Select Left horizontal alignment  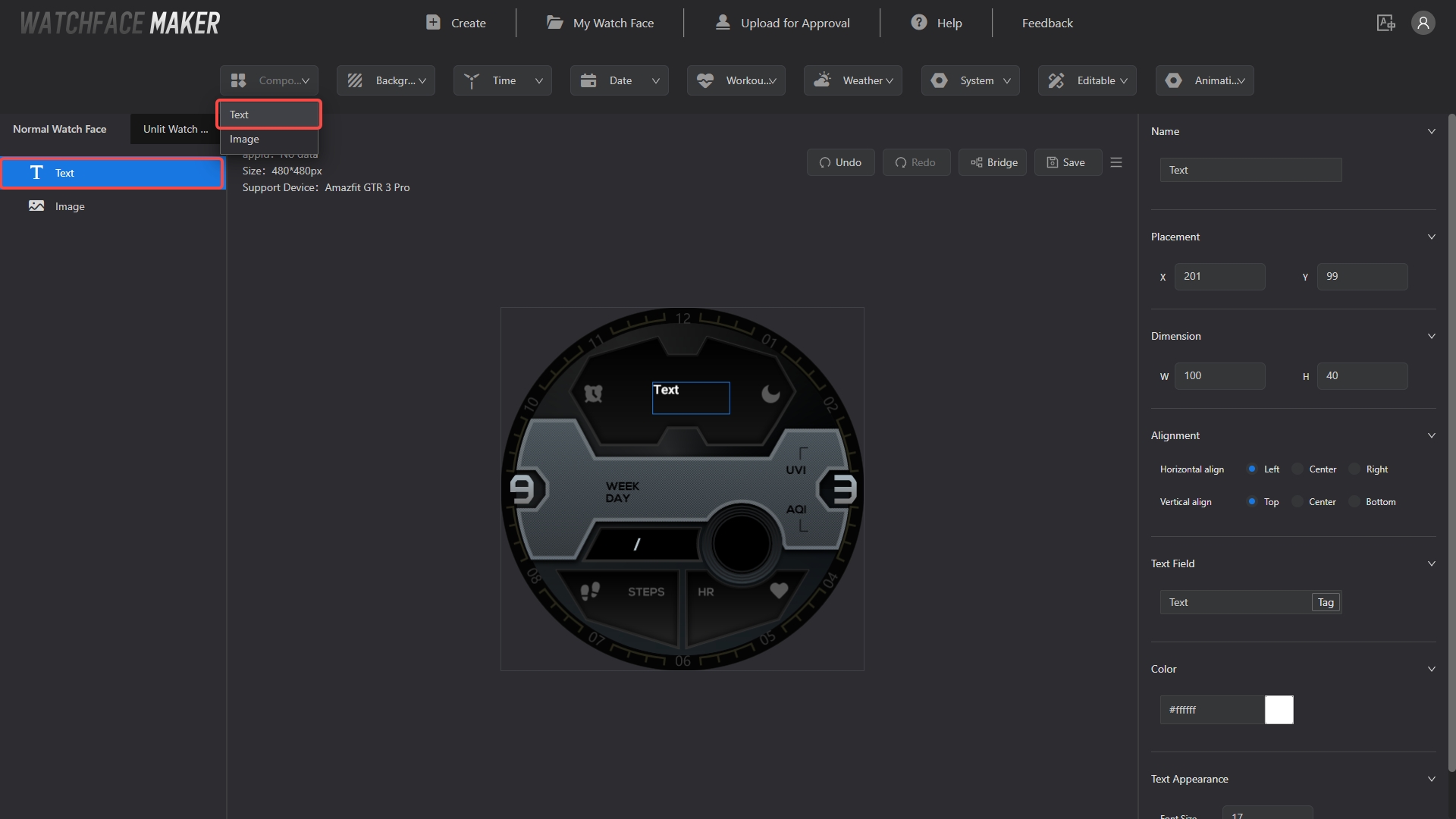(x=1252, y=469)
